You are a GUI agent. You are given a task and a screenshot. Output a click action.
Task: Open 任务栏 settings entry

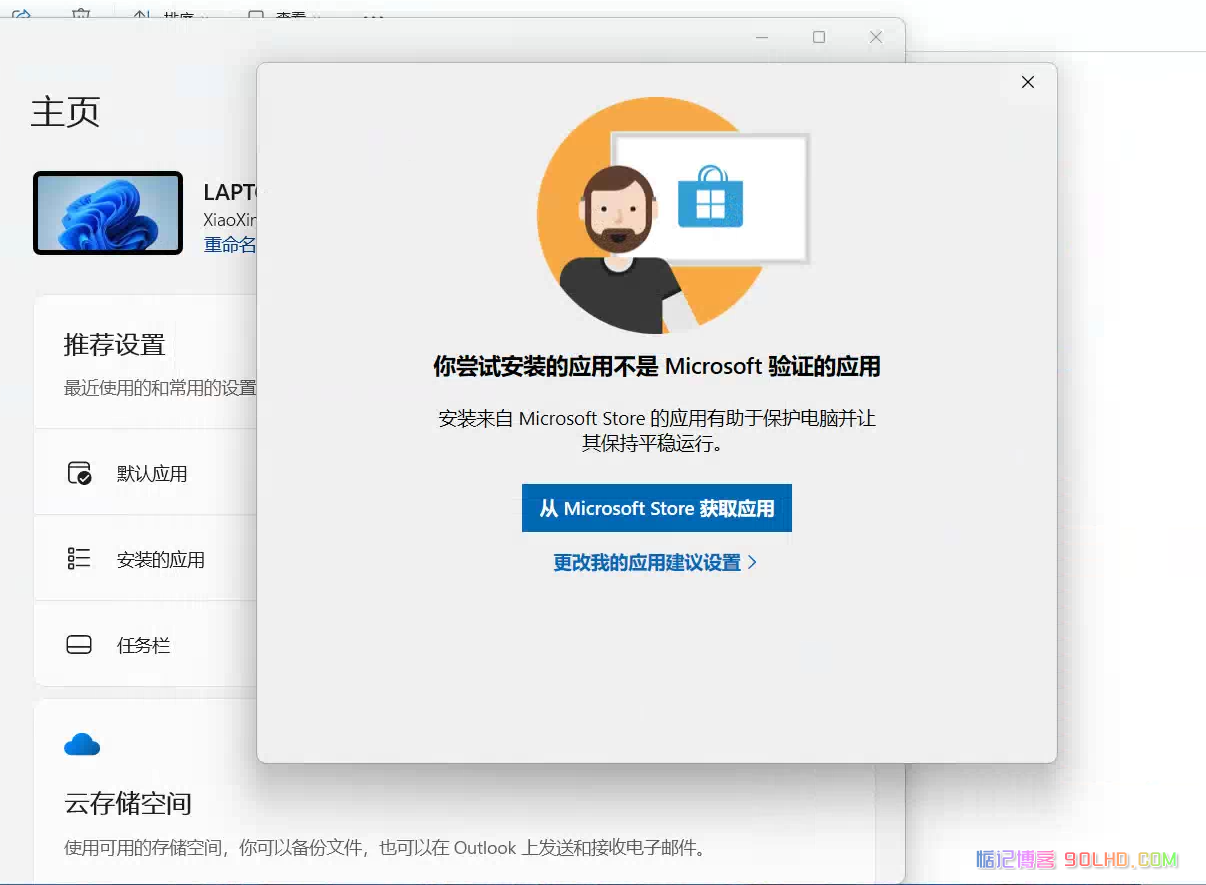[144, 646]
